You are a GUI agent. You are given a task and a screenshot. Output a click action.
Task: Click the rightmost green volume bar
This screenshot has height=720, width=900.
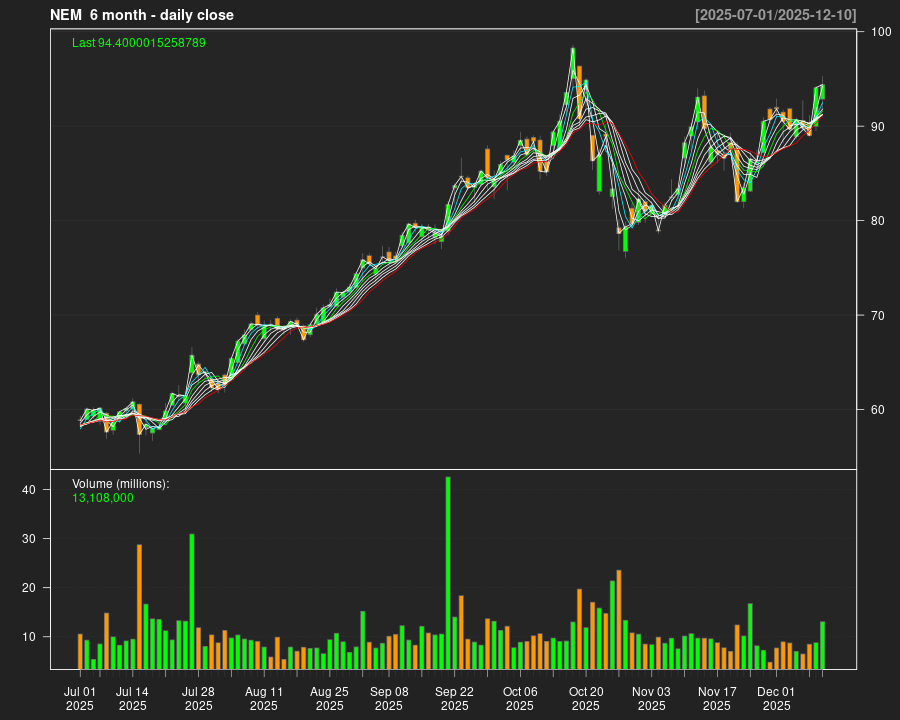[822, 645]
